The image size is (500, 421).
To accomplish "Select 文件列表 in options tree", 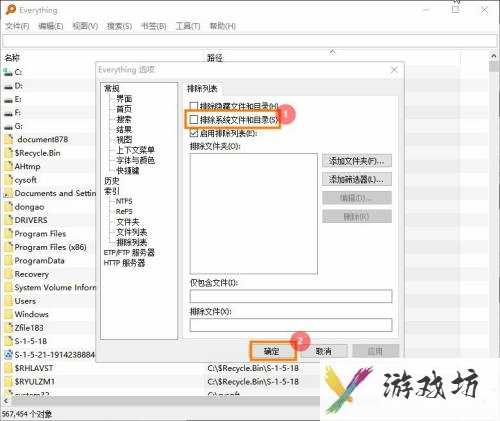I will (132, 232).
